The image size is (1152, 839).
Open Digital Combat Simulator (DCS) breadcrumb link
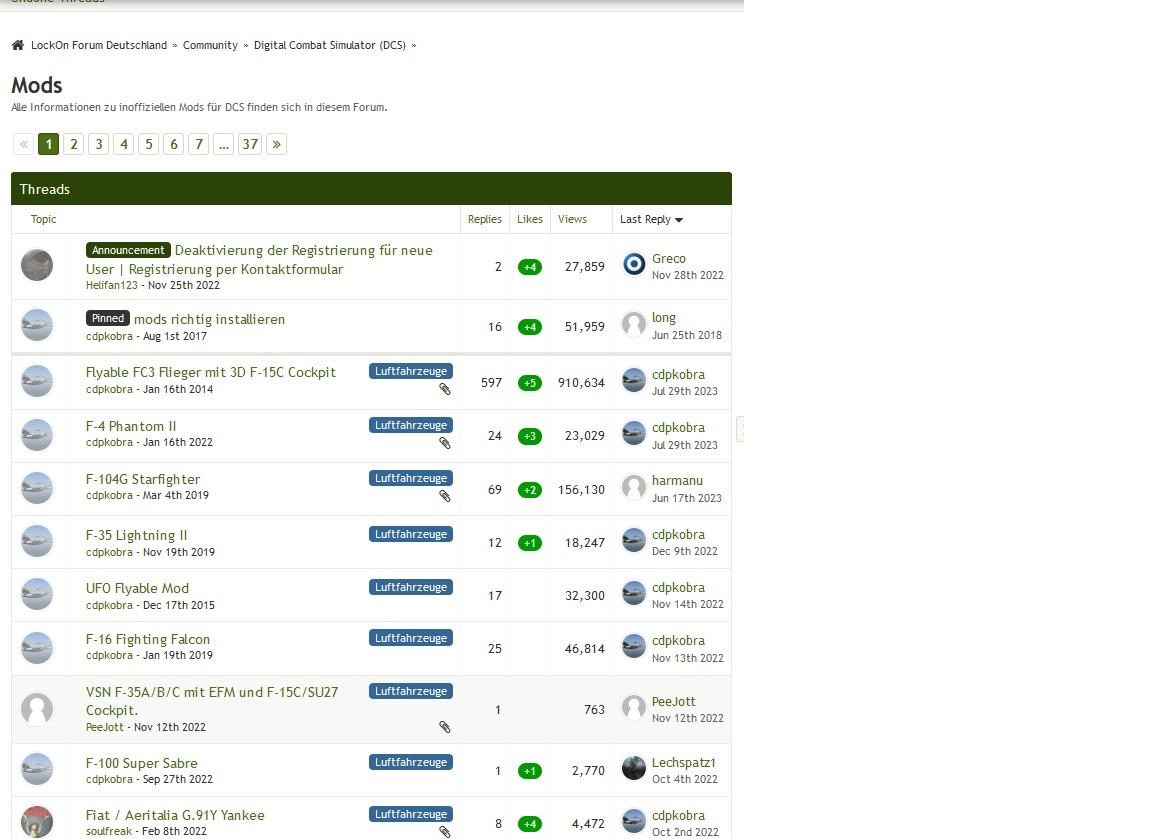coord(330,45)
